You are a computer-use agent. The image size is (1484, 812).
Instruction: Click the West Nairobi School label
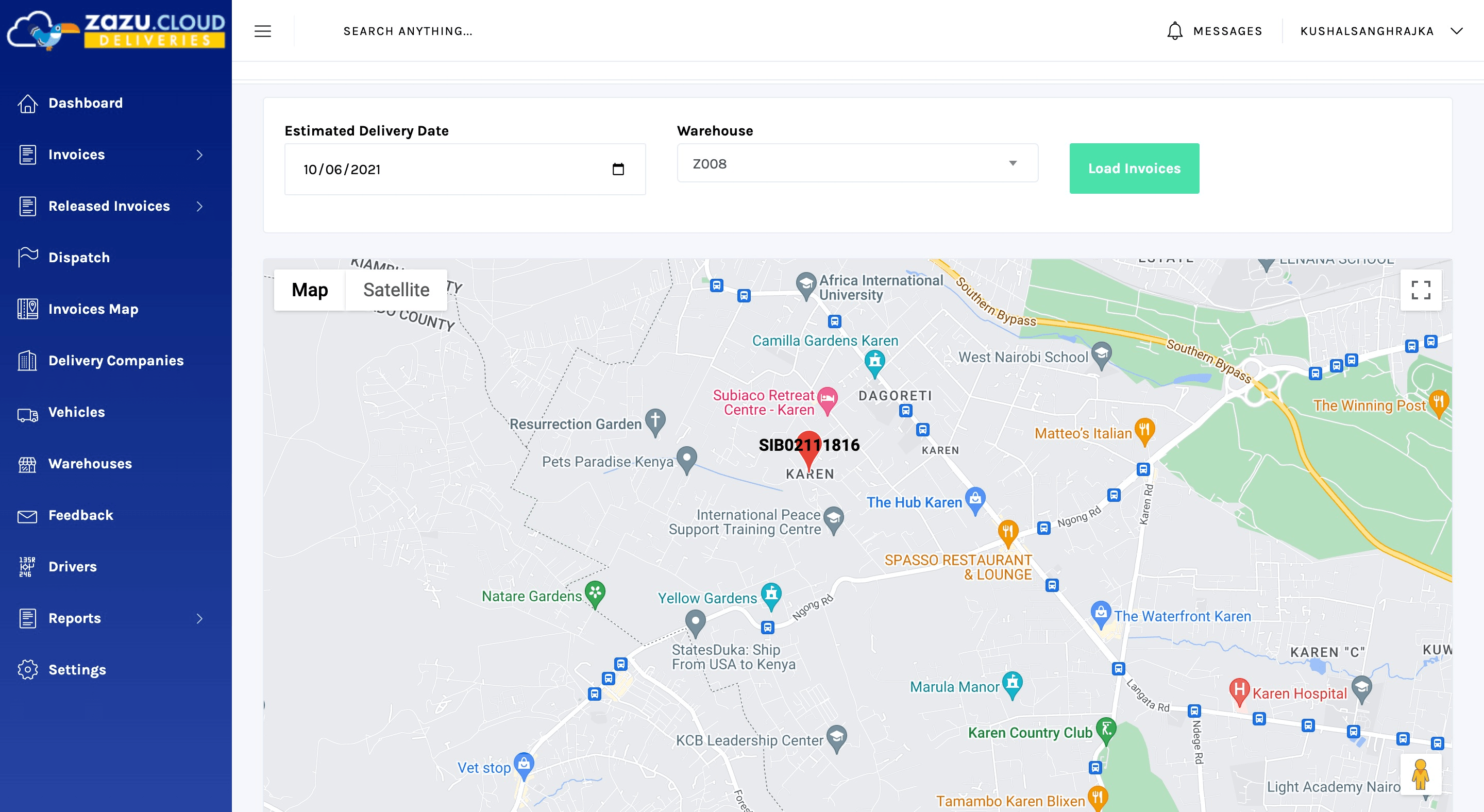(1022, 357)
